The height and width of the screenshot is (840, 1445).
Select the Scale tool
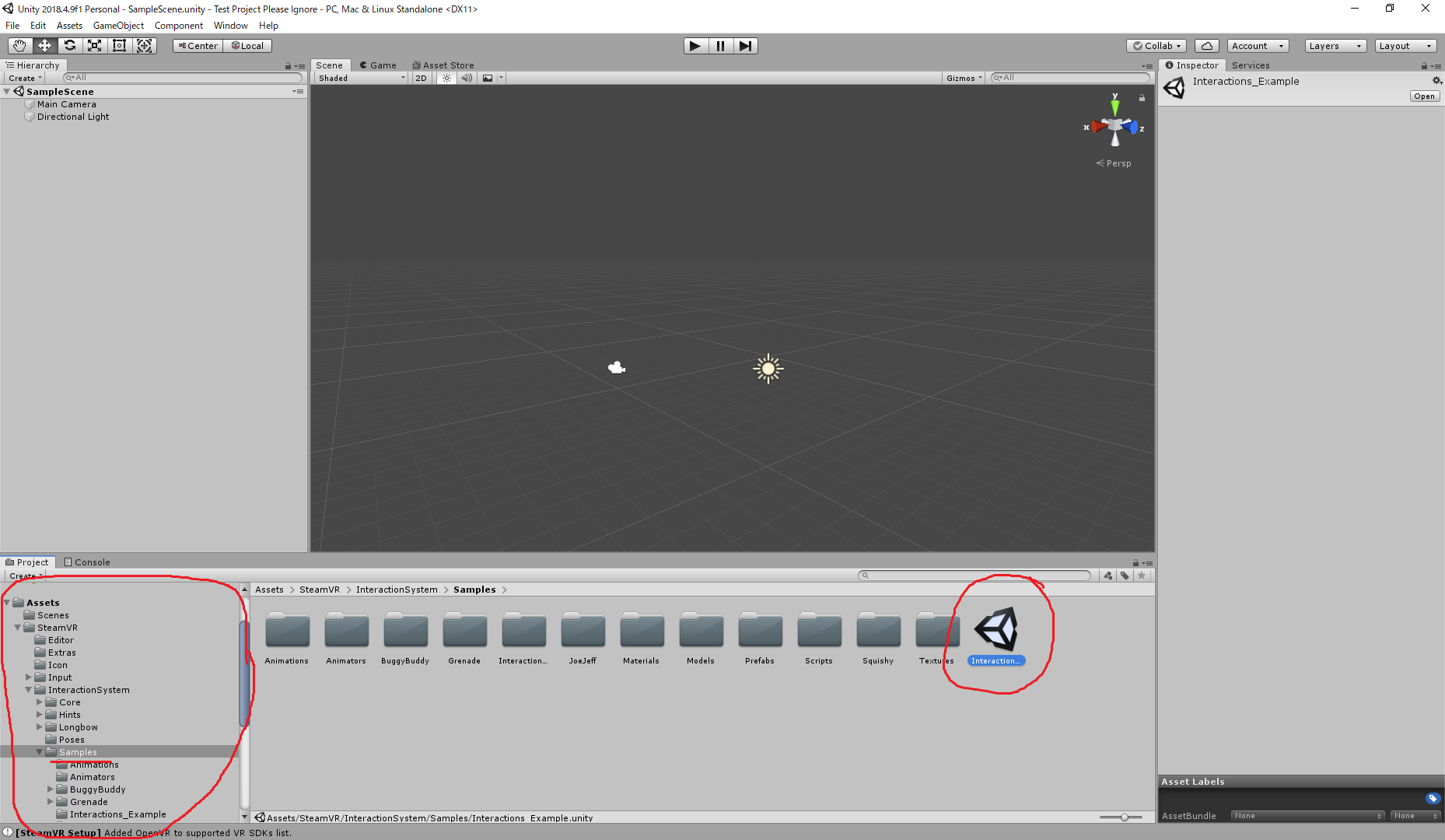(x=94, y=45)
